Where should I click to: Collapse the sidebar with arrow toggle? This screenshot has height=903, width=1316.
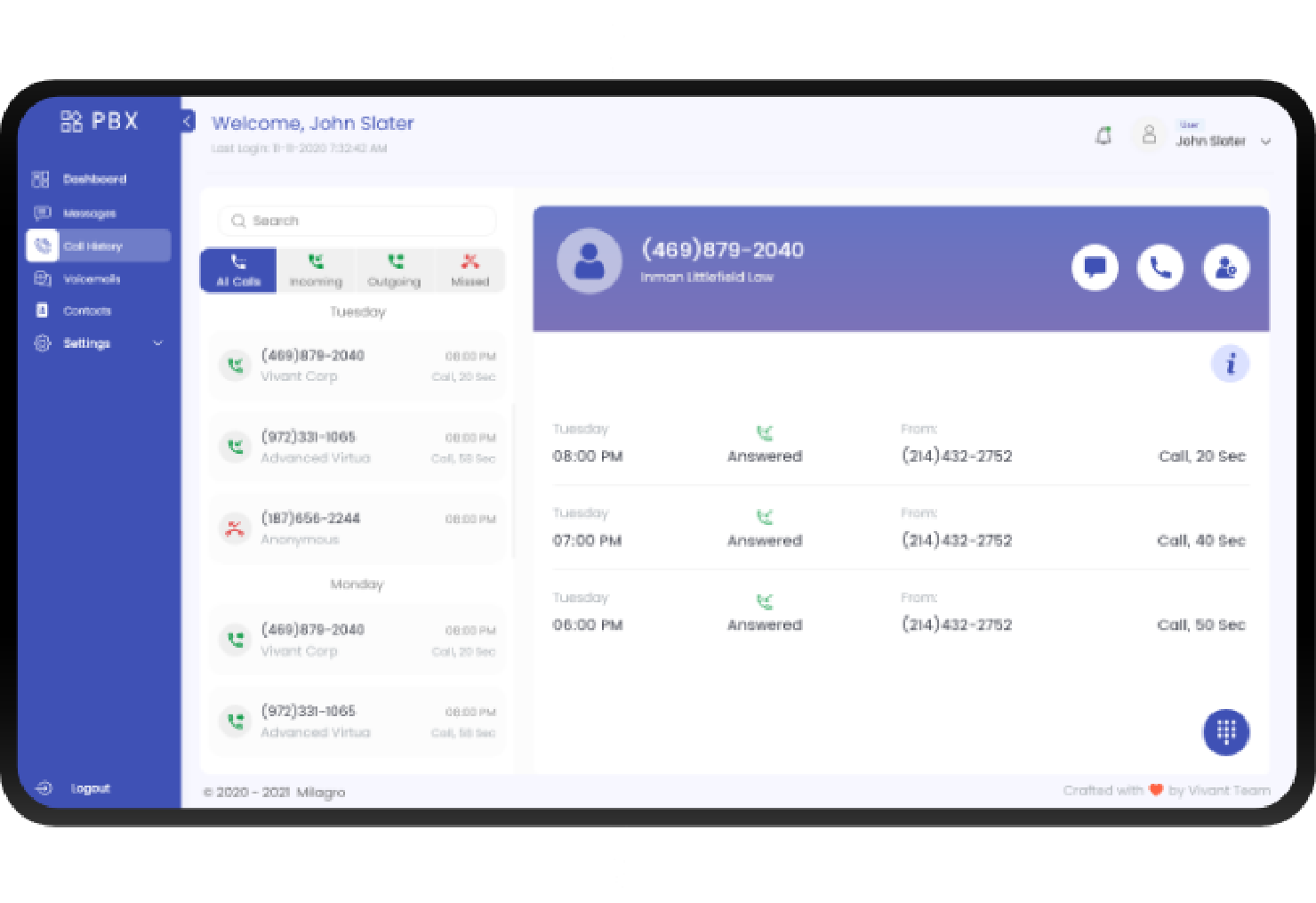188,122
